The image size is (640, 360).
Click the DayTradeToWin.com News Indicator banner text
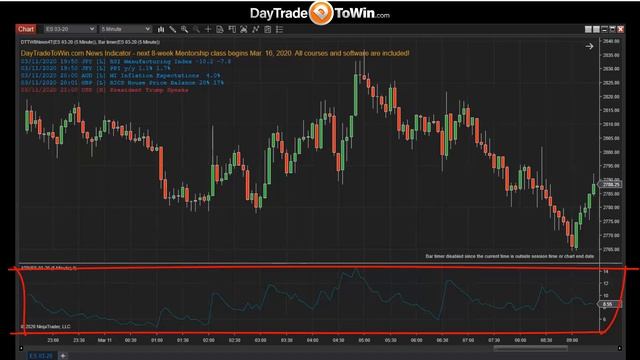[x=215, y=53]
